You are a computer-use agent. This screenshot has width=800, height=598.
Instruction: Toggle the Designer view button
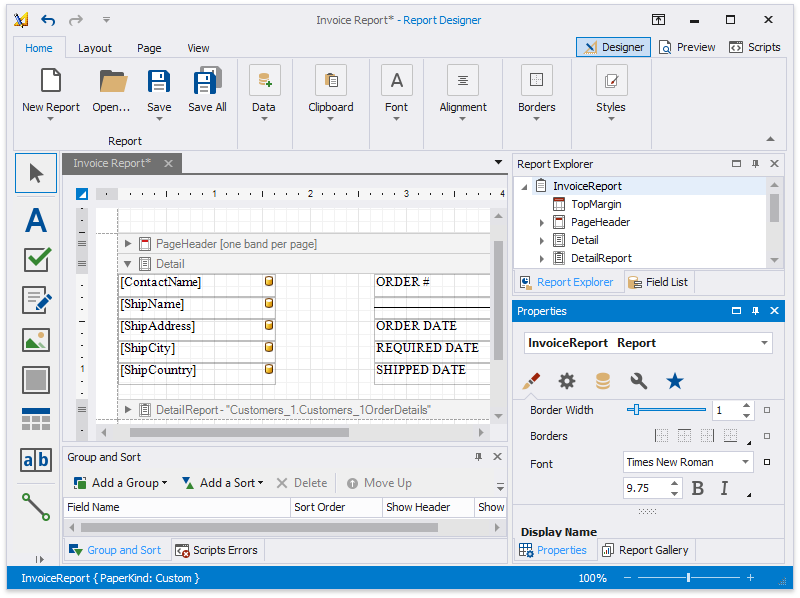pos(613,47)
